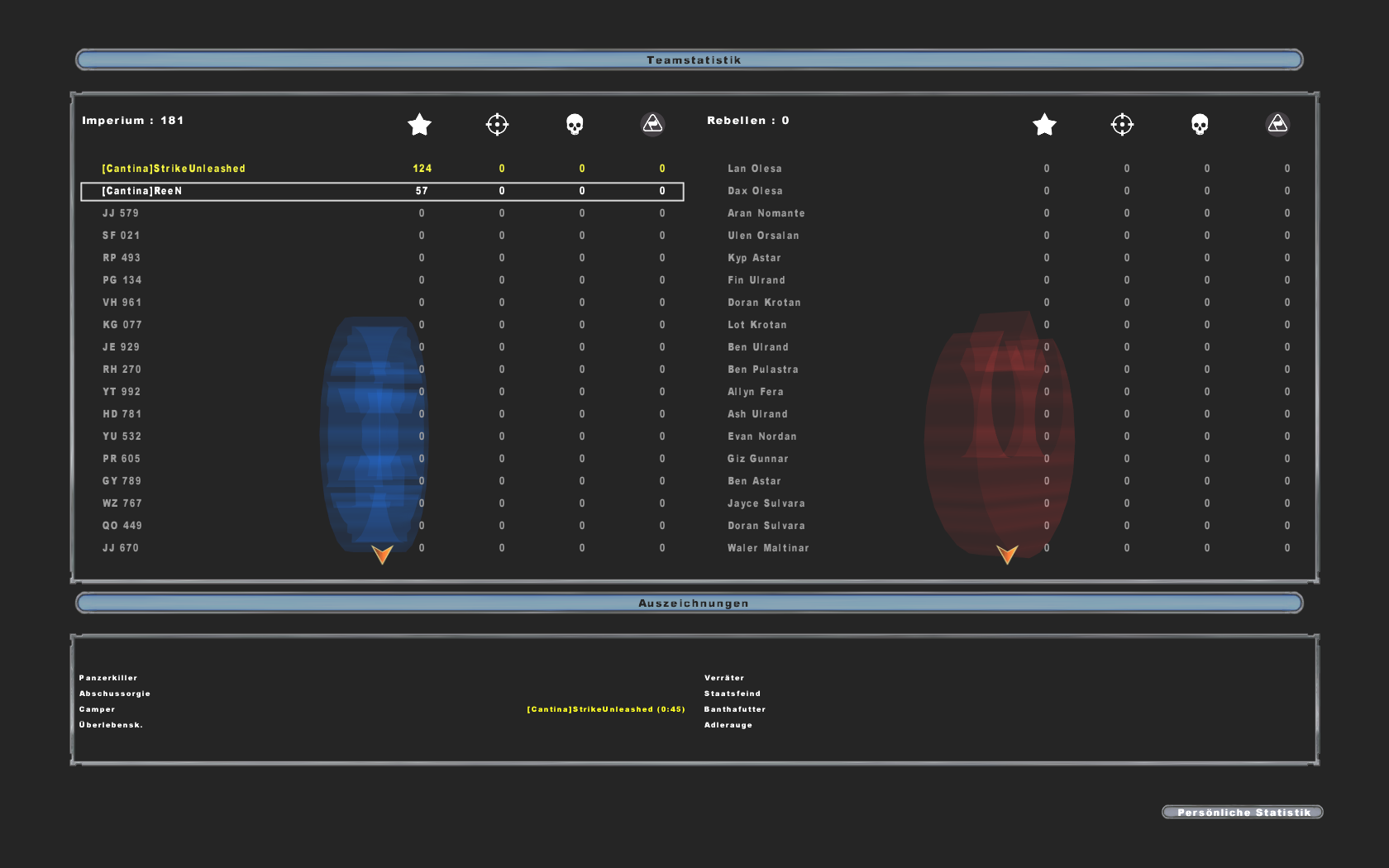Viewport: 1389px width, 868px height.
Task: Select Imperium player JJ 579
Action: [x=121, y=213]
